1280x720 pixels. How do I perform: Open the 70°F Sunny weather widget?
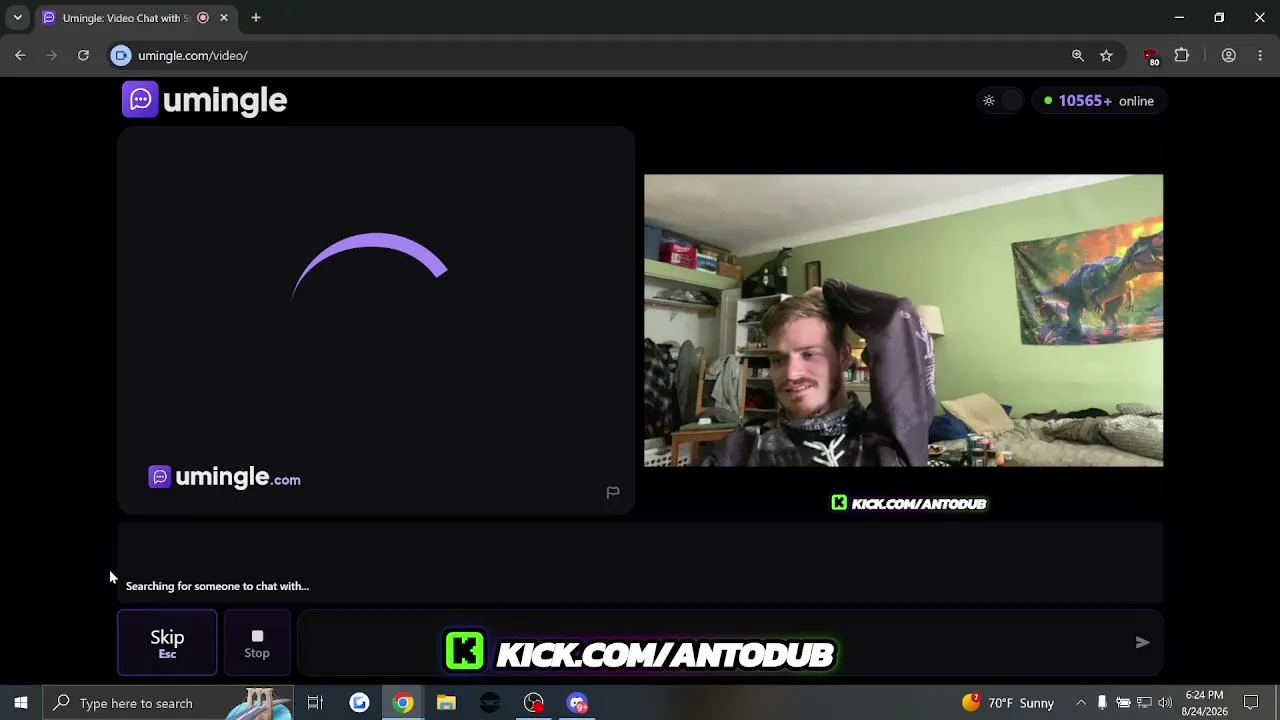pyautogui.click(x=1009, y=703)
